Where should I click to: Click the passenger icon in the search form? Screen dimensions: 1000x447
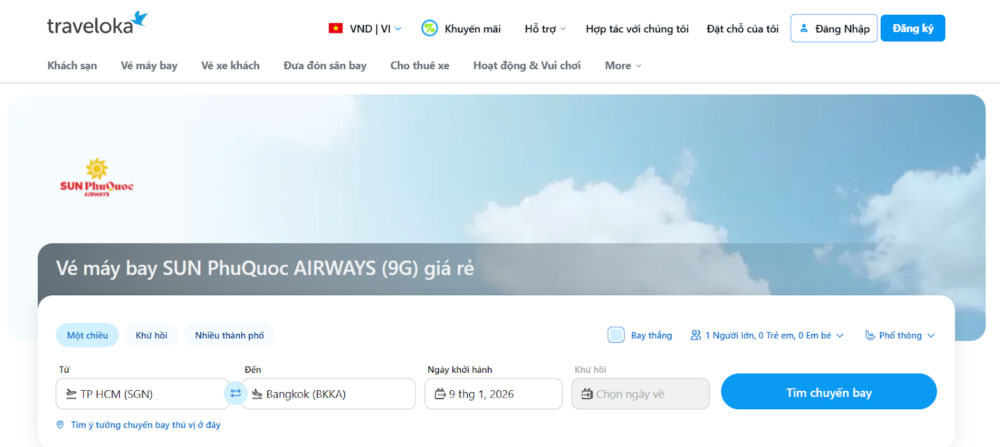pos(695,336)
